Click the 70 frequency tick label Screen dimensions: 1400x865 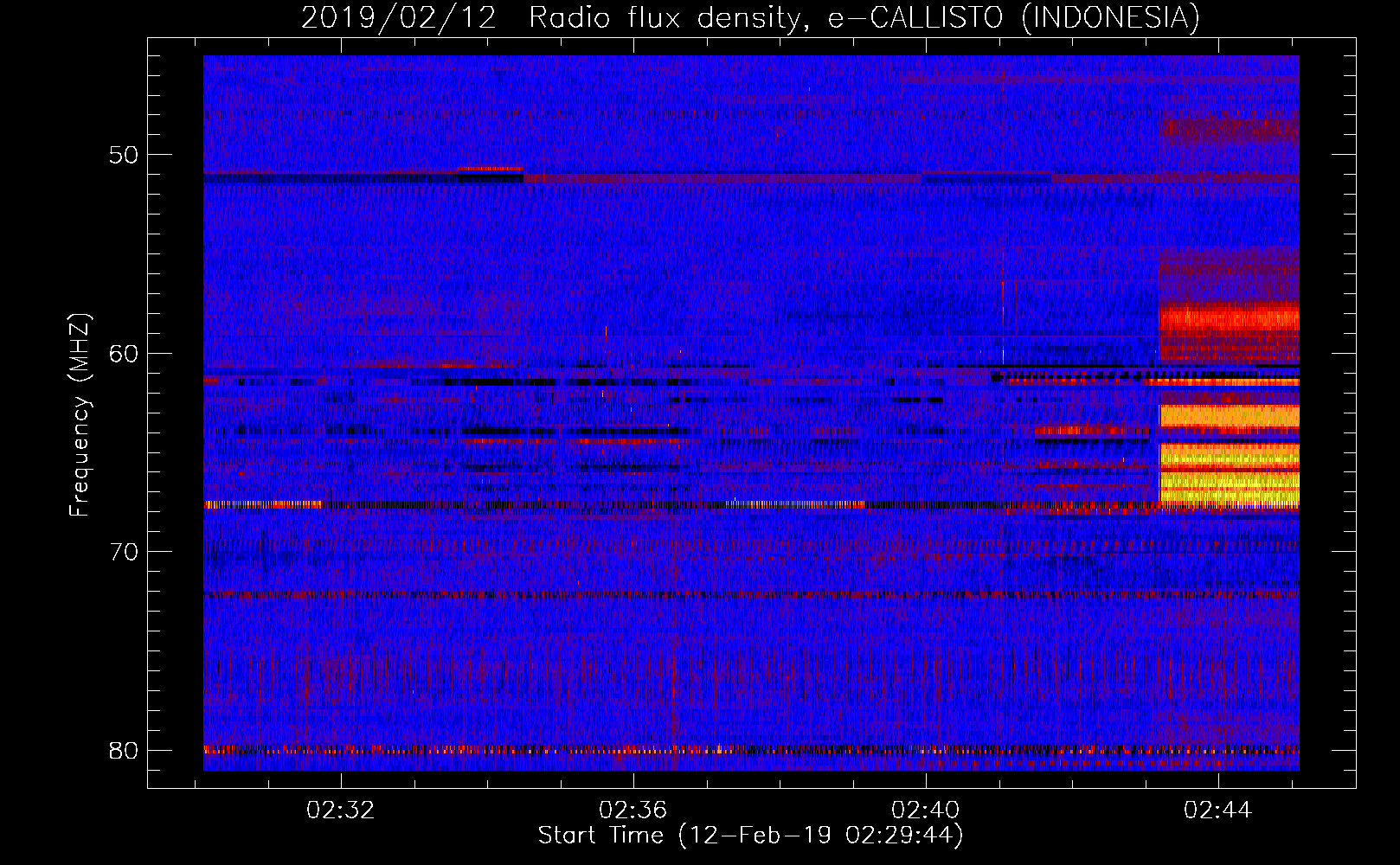[124, 551]
